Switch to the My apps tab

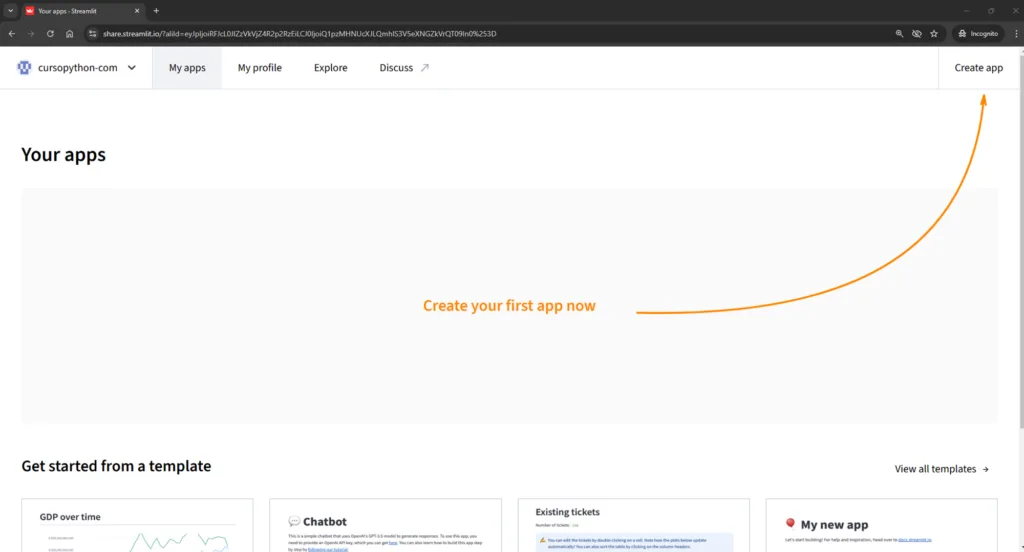[187, 68]
